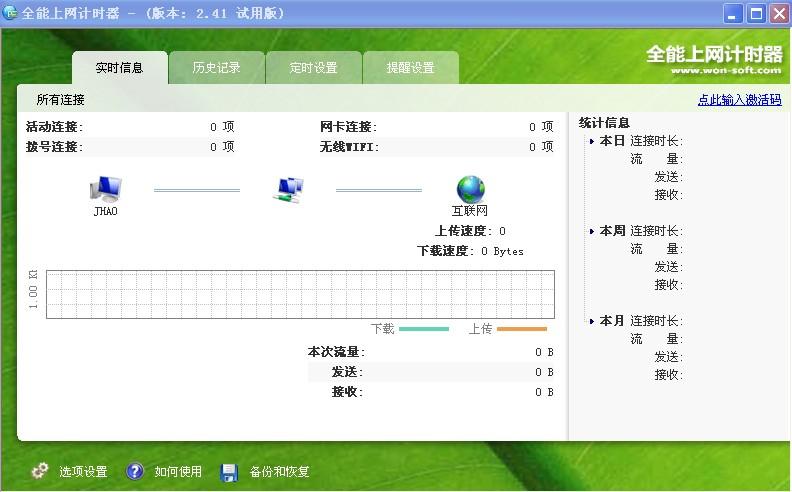The width and height of the screenshot is (792, 492).
Task: Click the 活动连接 label
Action: pos(54,127)
